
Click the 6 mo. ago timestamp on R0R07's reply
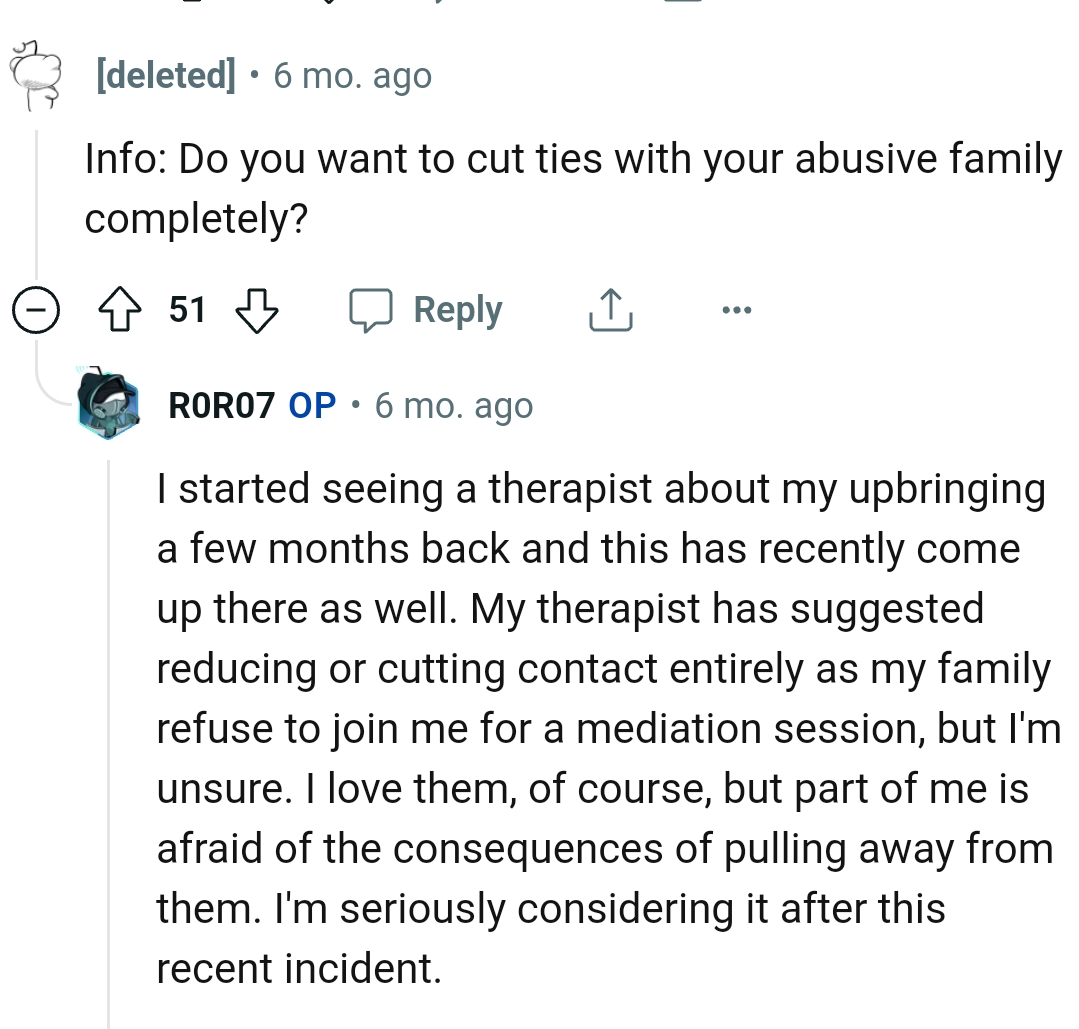[x=455, y=405]
